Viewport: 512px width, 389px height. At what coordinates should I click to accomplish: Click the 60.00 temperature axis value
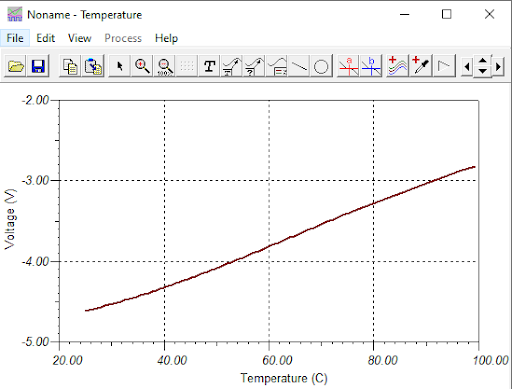click(277, 360)
